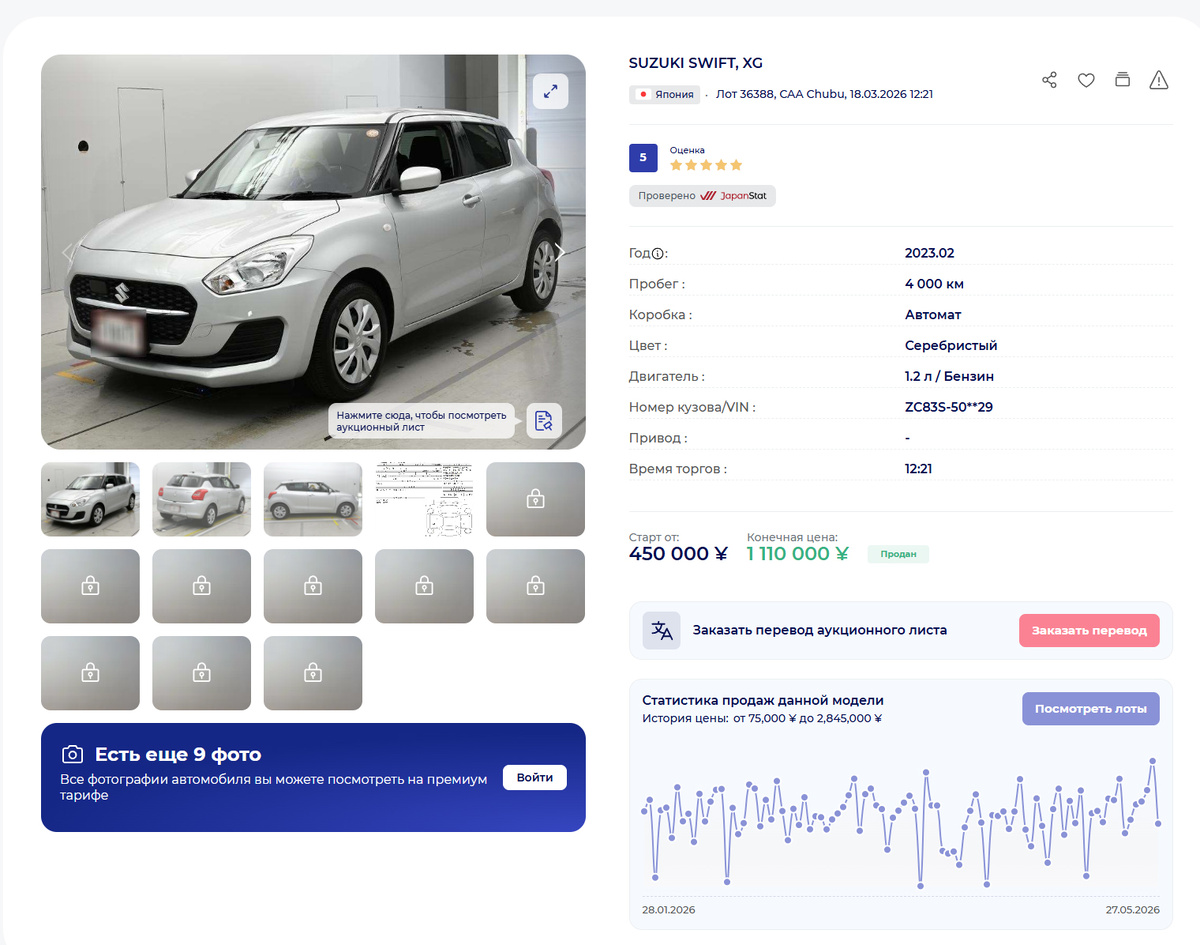Click price history range text
The height and width of the screenshot is (945, 1200).
tap(762, 718)
